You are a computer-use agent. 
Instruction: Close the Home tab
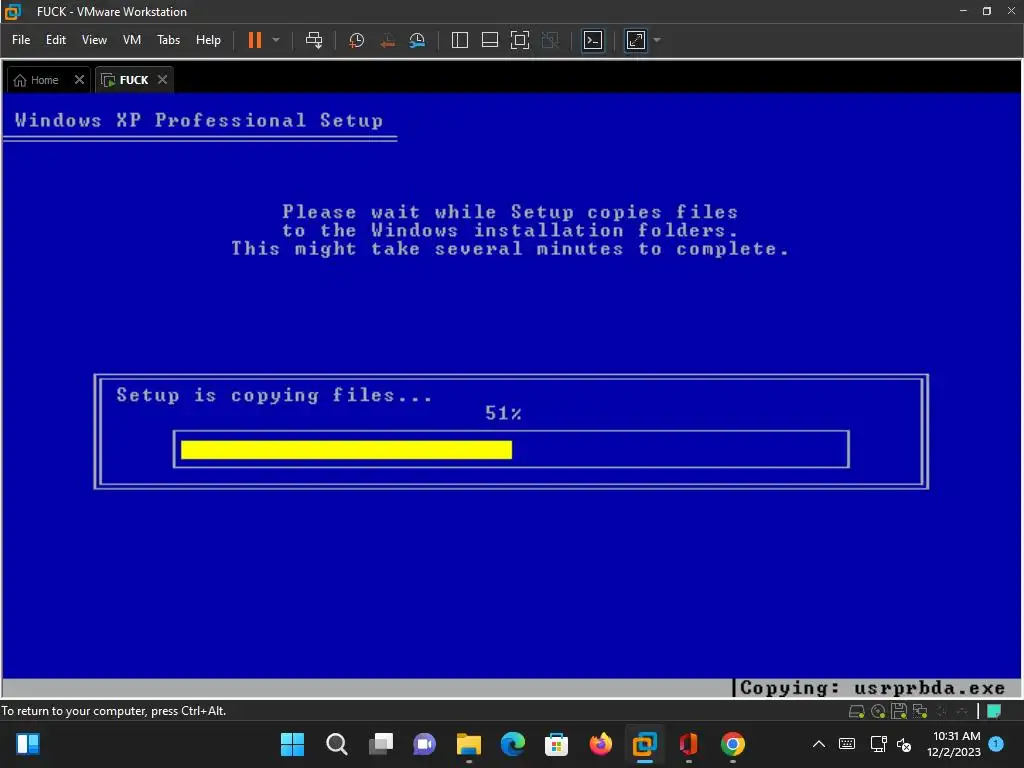[x=79, y=80]
